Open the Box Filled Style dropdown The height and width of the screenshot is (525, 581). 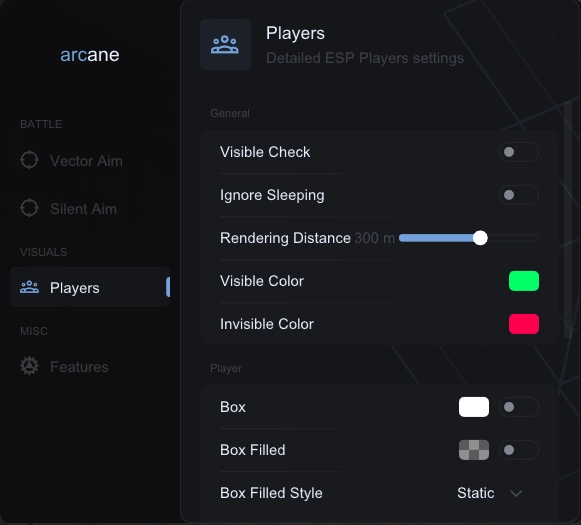[x=490, y=493]
